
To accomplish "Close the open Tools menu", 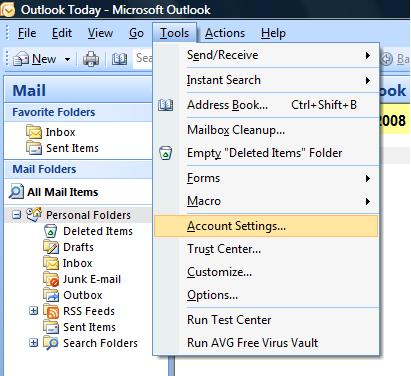I will click(x=174, y=33).
